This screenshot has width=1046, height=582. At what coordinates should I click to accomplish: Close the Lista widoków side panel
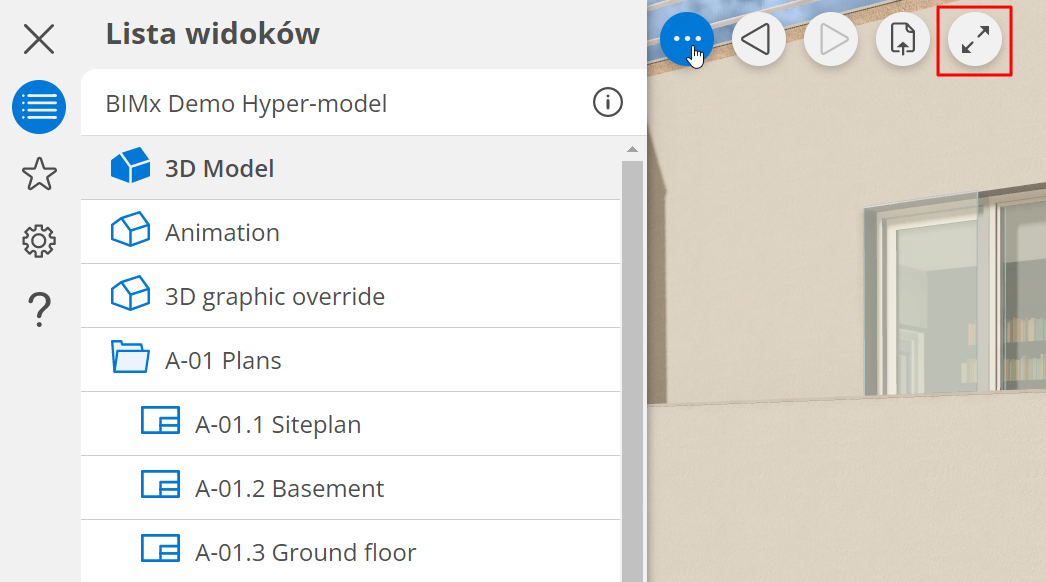coord(39,39)
